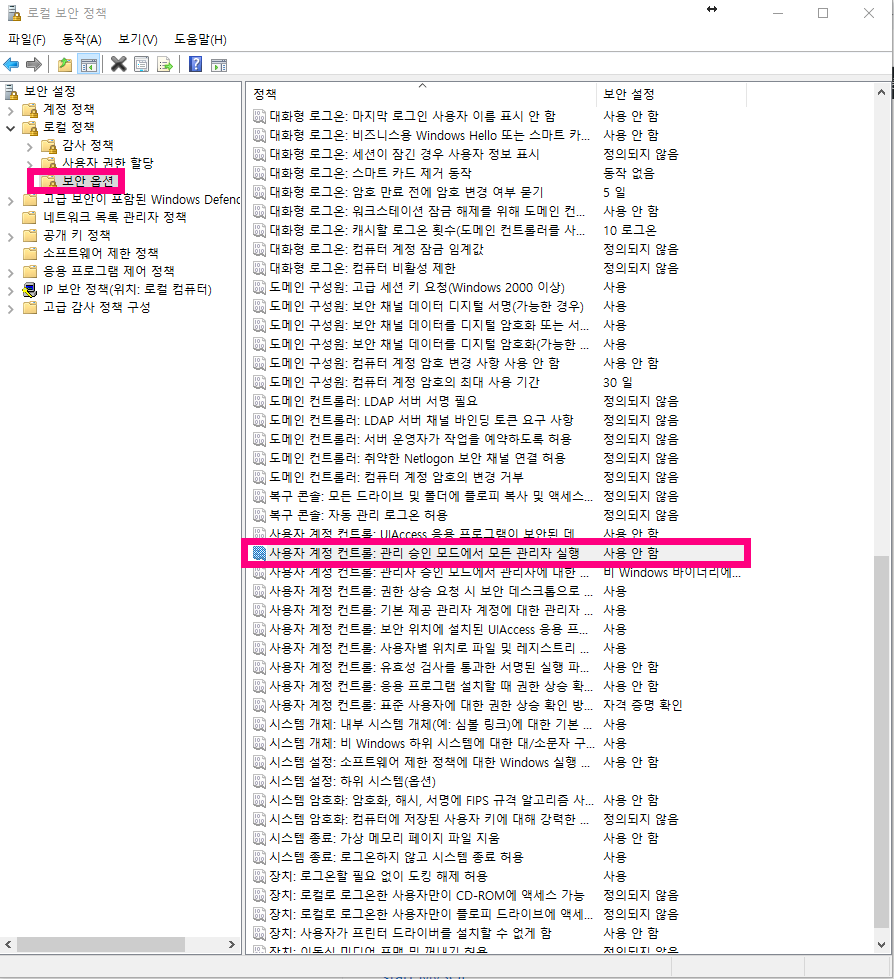
Task: Click icon of 시스템 종료: 가상 메모리 페이지 파일 지움
Action: (x=259, y=839)
